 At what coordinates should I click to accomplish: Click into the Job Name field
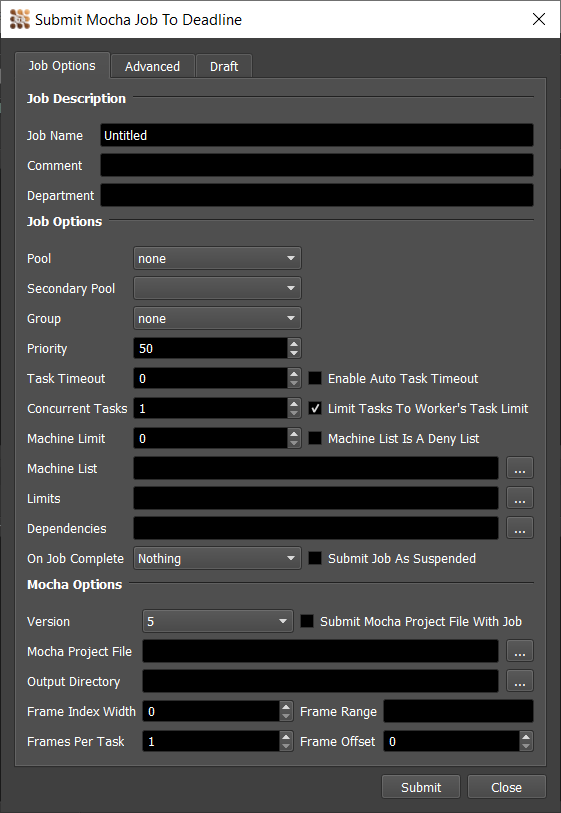tap(317, 135)
